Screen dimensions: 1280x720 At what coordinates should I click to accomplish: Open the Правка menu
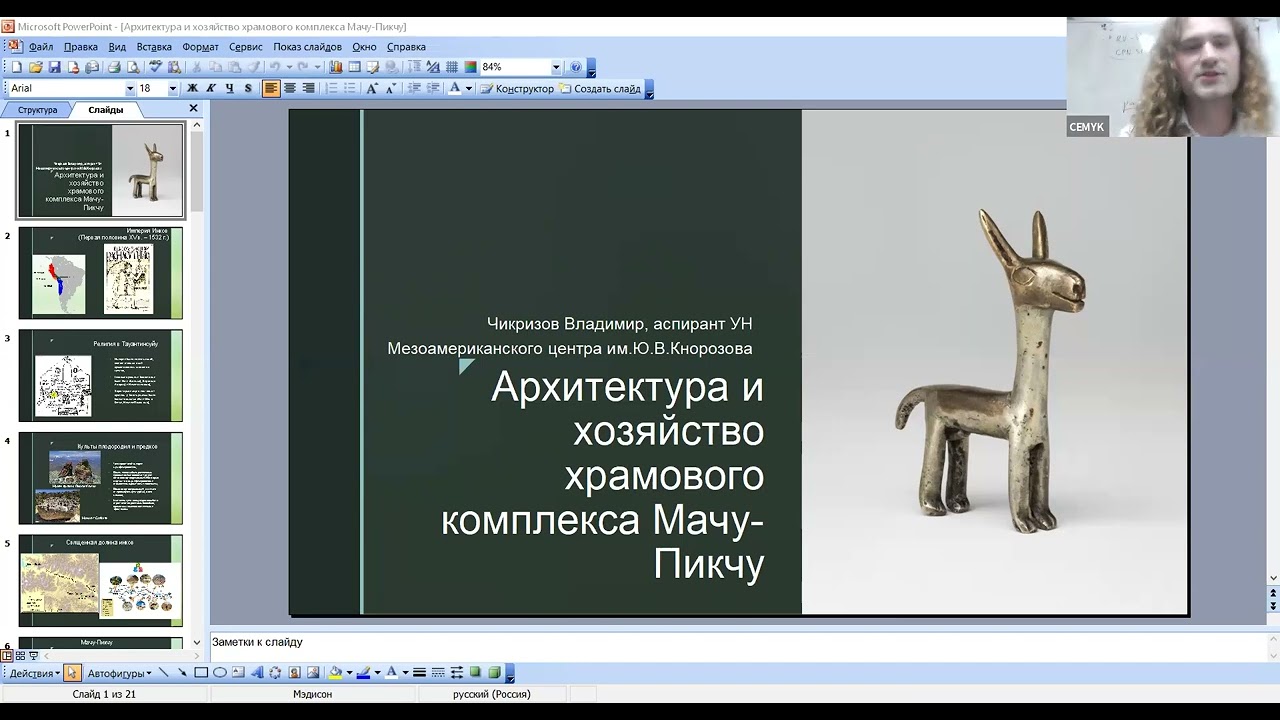81,47
